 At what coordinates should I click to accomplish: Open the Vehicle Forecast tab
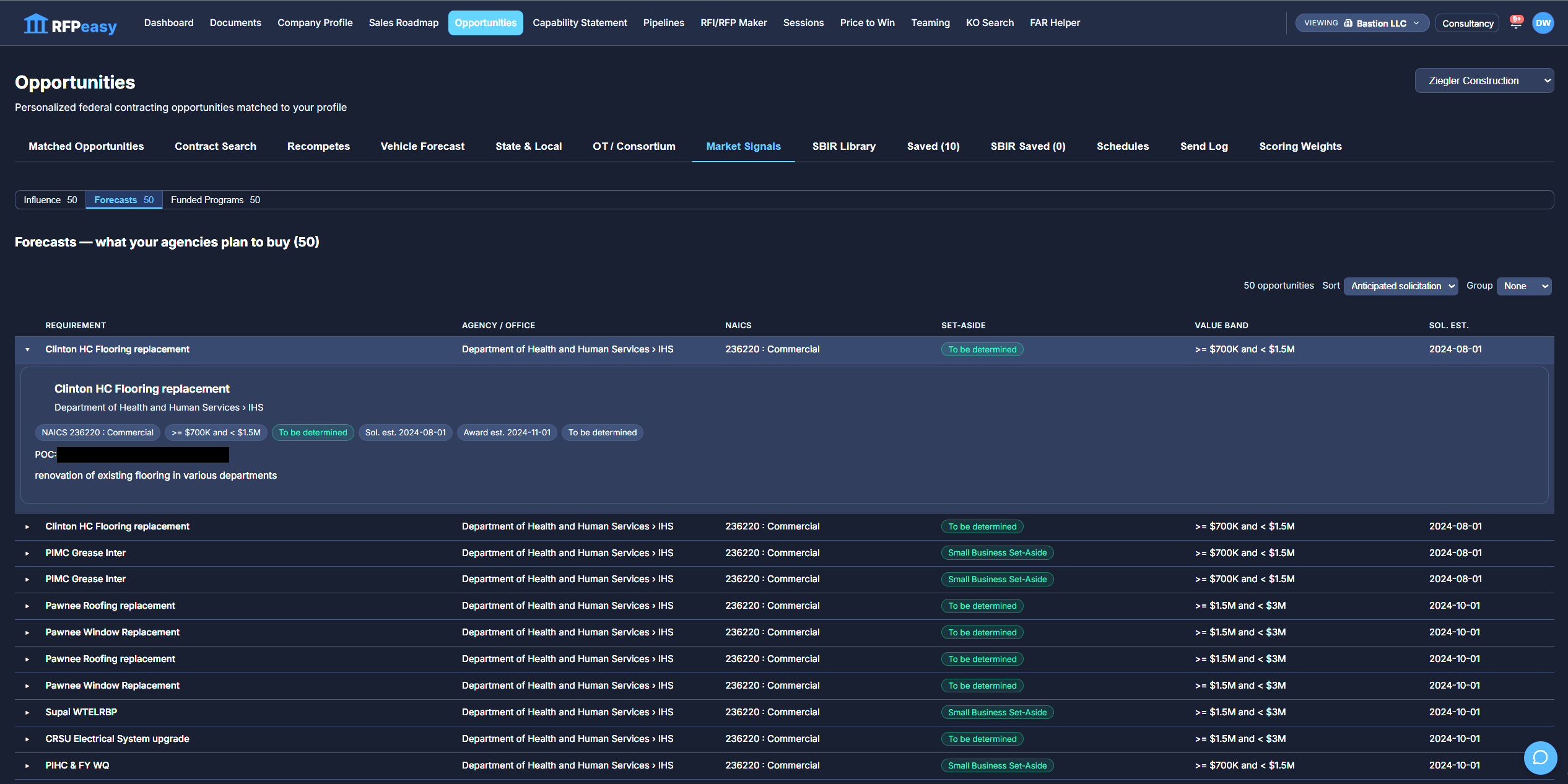pos(422,146)
